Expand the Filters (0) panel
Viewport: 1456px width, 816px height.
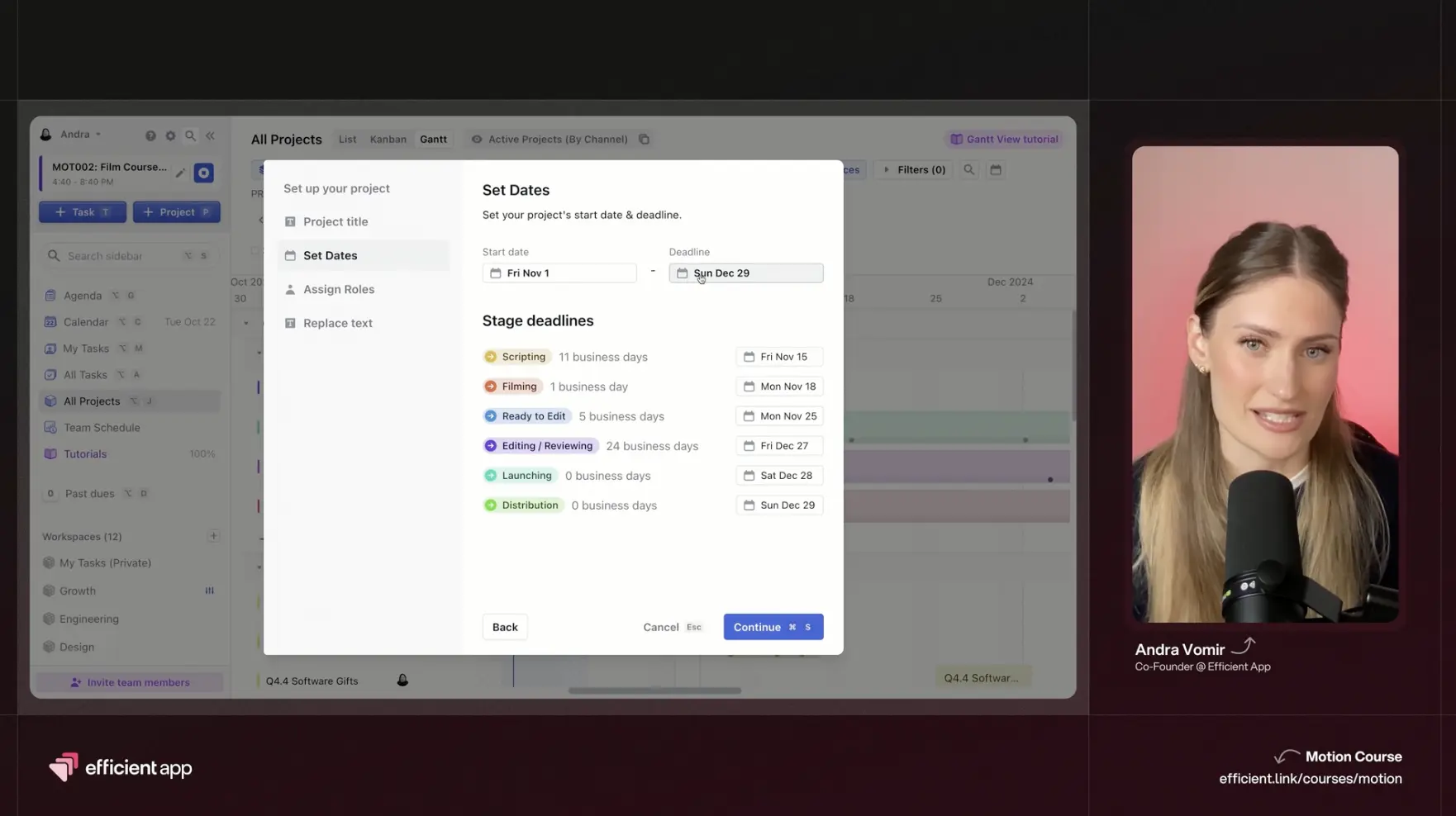(914, 169)
